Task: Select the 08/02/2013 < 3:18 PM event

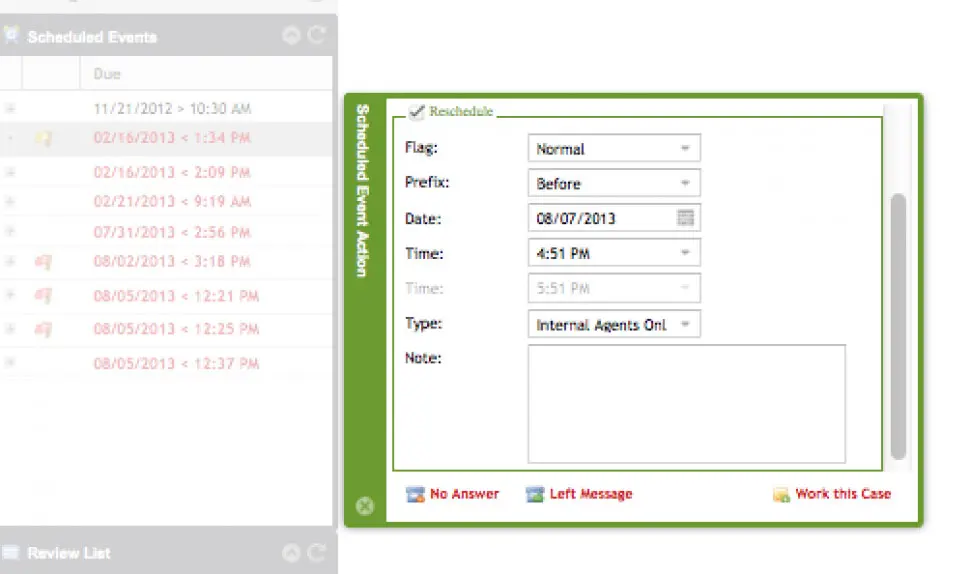Action: tap(172, 262)
